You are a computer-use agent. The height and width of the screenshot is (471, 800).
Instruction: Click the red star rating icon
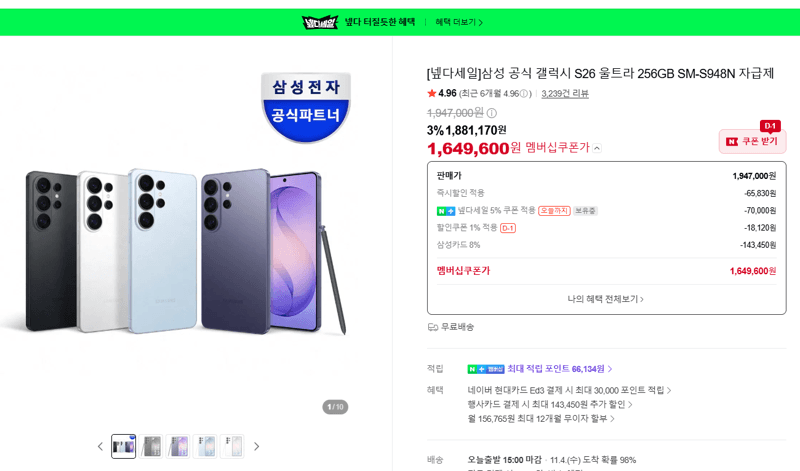[x=432, y=93]
